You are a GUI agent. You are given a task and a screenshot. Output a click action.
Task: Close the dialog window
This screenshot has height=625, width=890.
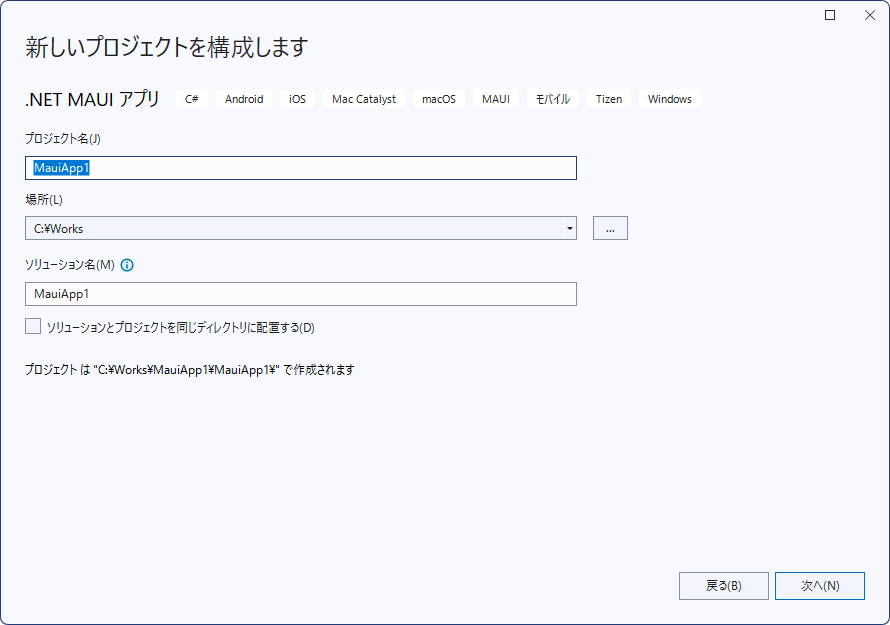870,15
